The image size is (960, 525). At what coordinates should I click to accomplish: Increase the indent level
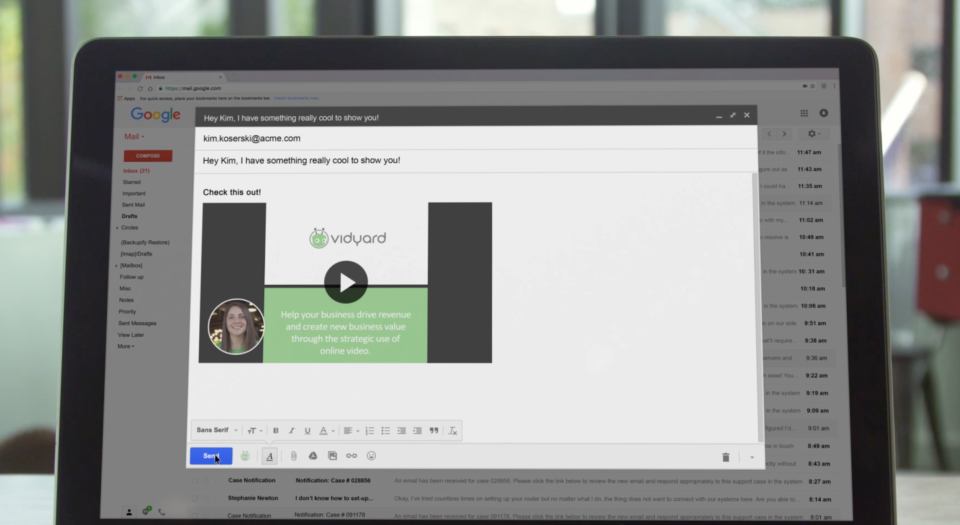pyautogui.click(x=418, y=431)
